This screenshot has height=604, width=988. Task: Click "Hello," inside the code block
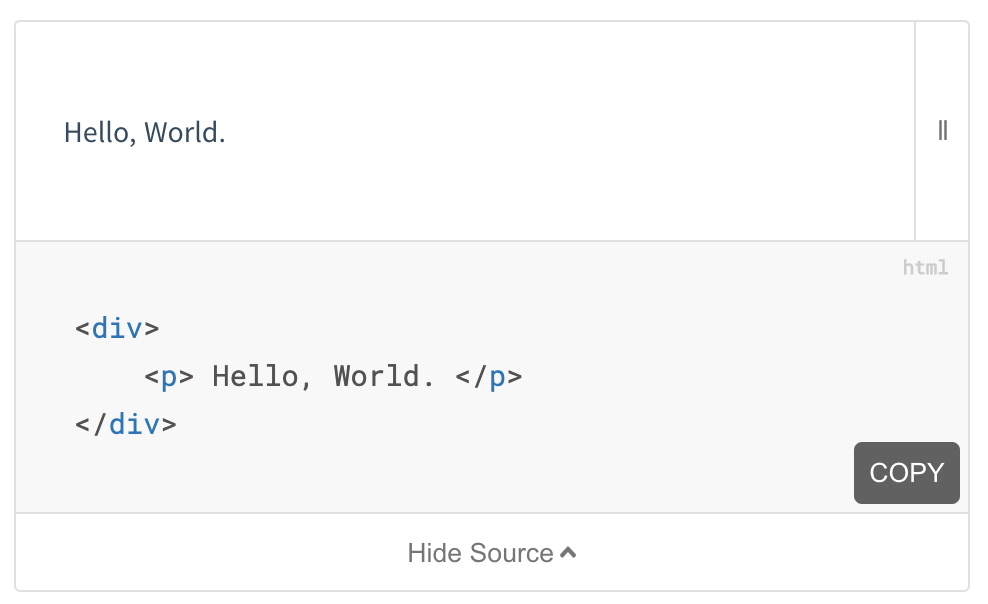[255, 377]
